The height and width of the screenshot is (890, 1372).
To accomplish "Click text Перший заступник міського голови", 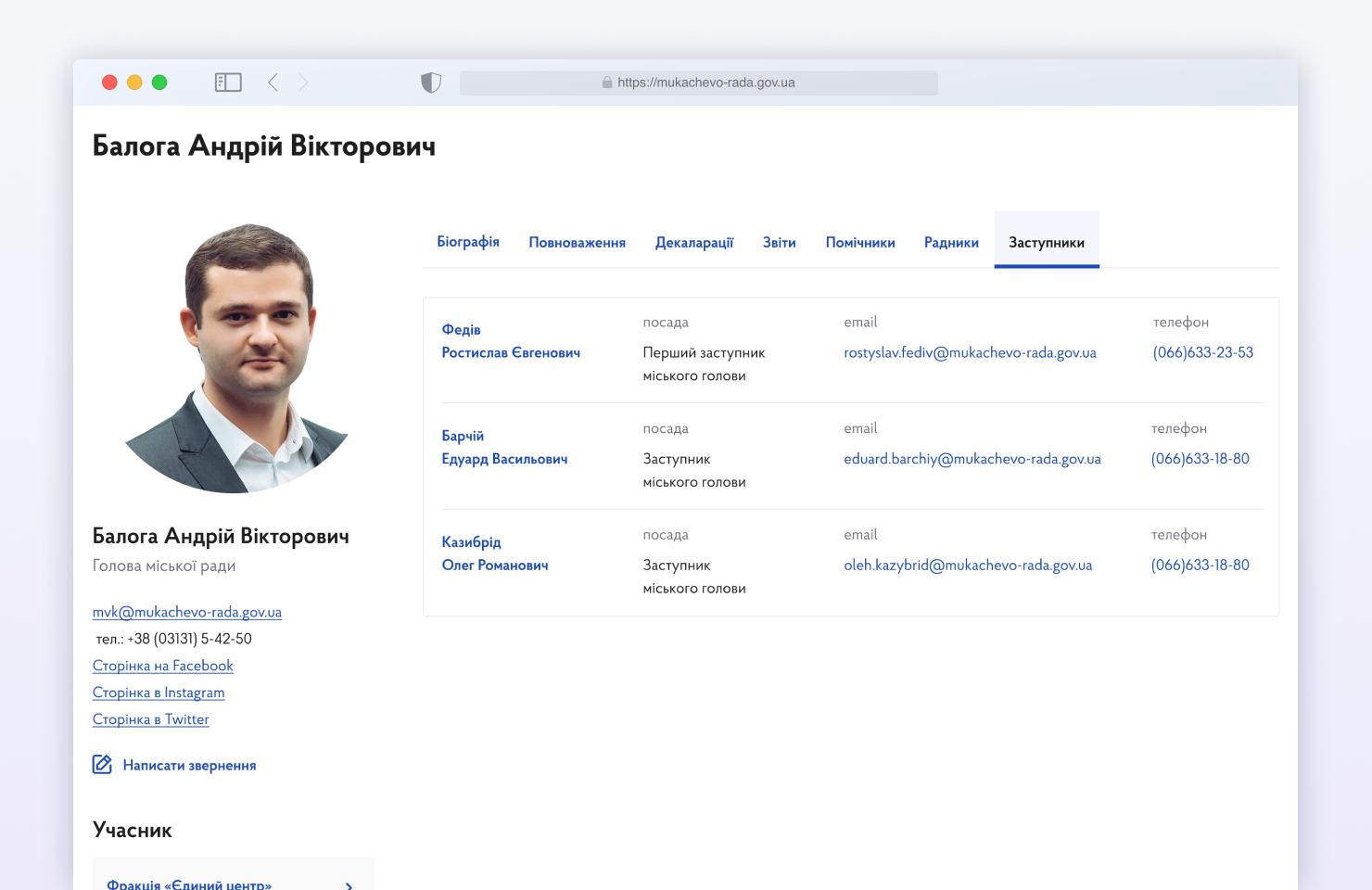I will pos(705,364).
